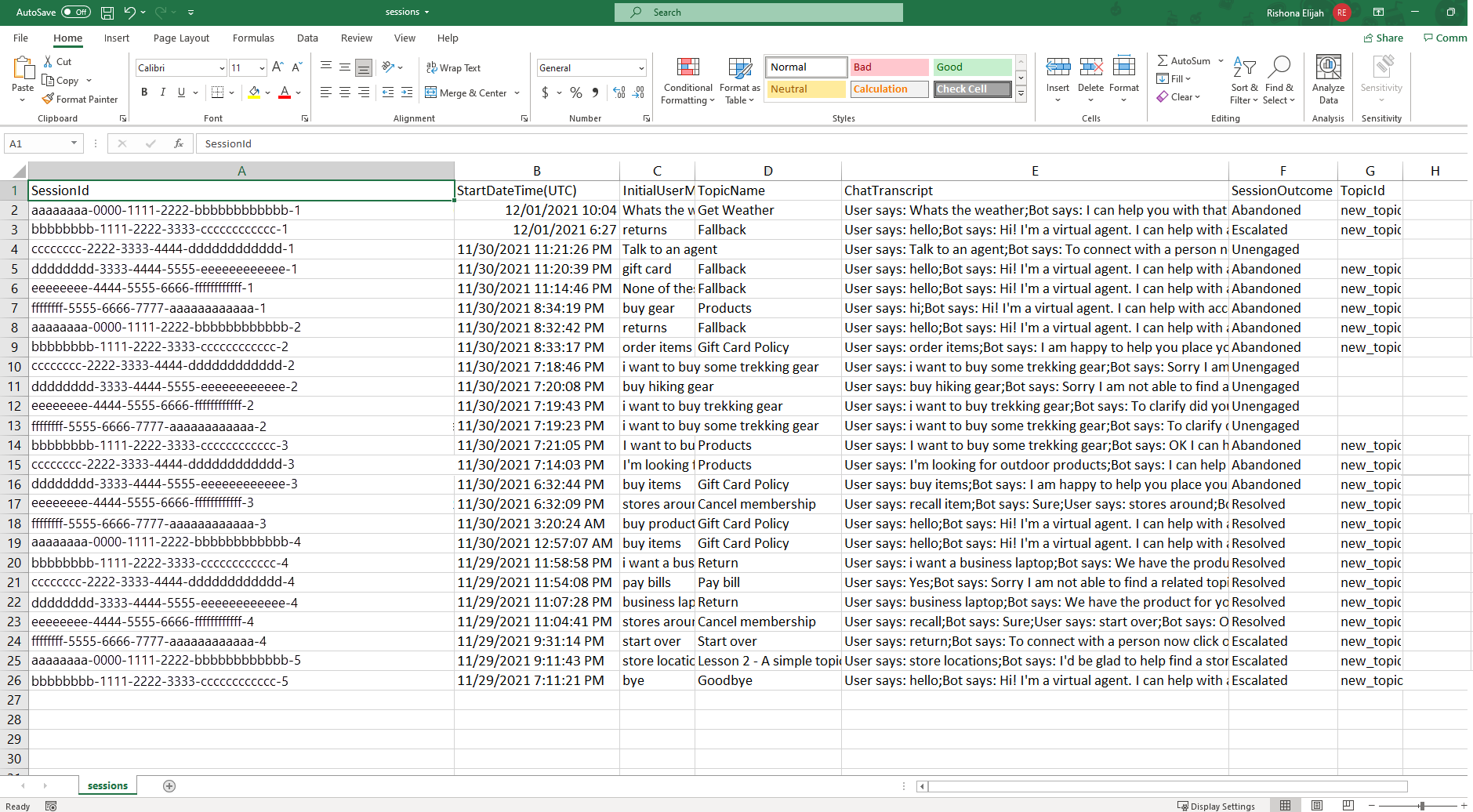
Task: Click Sort & Filter icon
Action: pyautogui.click(x=1244, y=79)
